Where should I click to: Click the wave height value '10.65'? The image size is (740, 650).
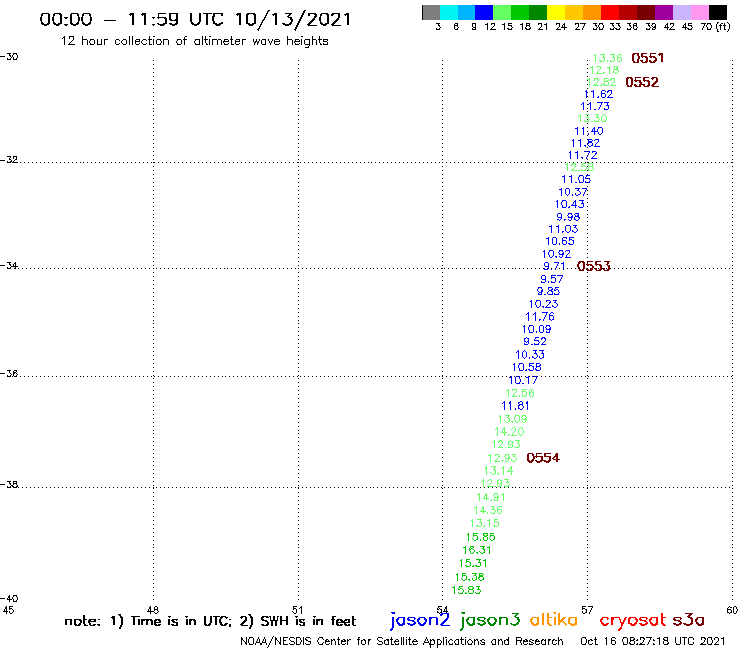[x=560, y=242]
